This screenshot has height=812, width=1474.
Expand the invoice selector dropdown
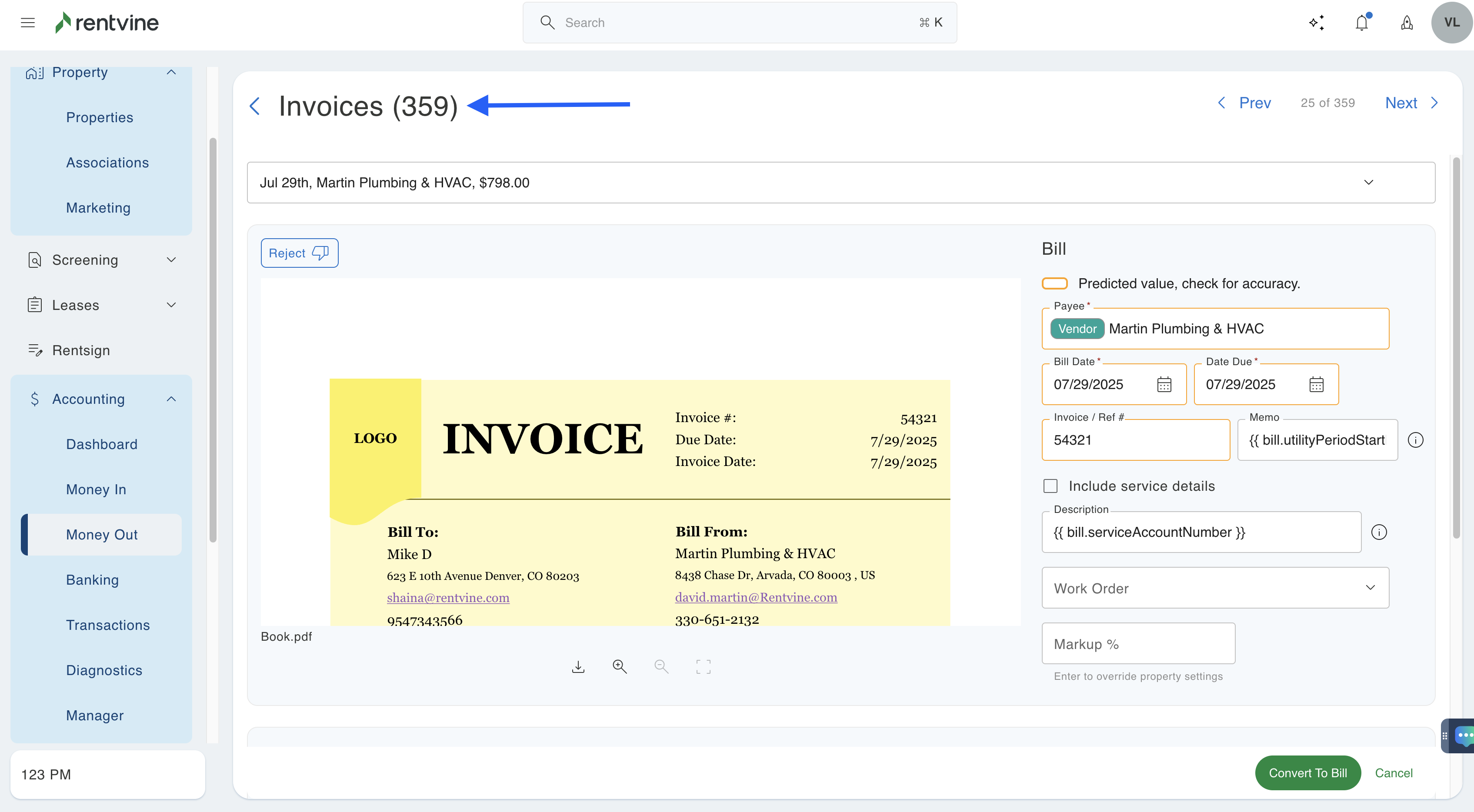tap(1368, 183)
